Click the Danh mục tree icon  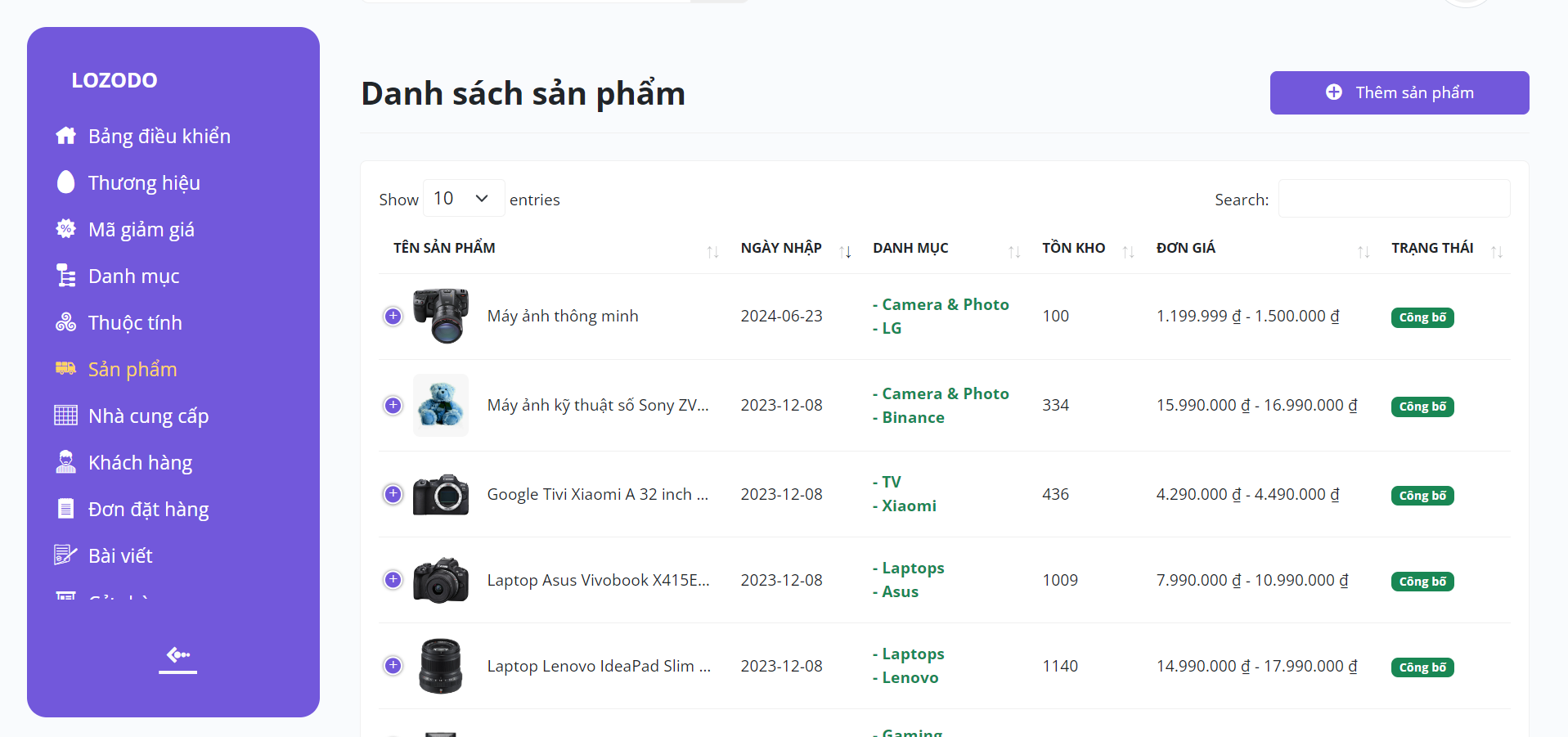pos(66,276)
